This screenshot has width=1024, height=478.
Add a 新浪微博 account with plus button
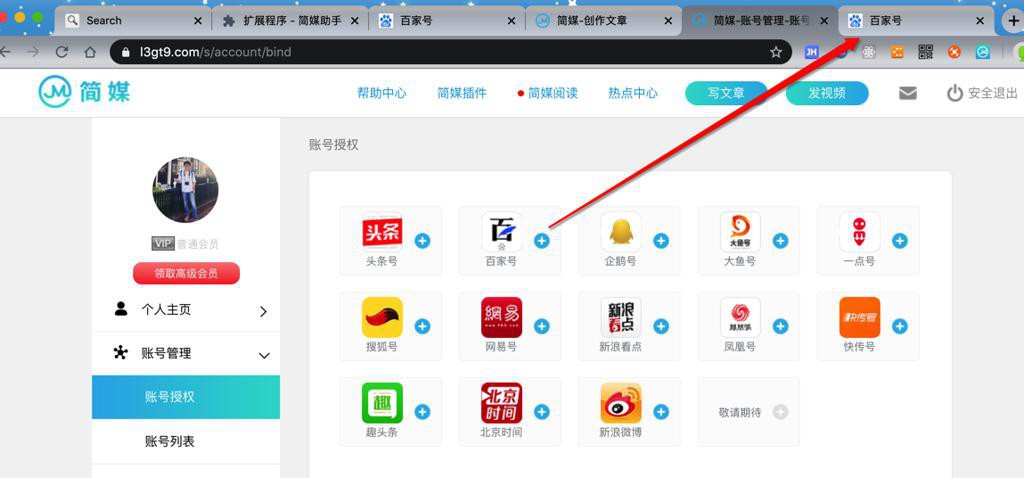tap(661, 412)
